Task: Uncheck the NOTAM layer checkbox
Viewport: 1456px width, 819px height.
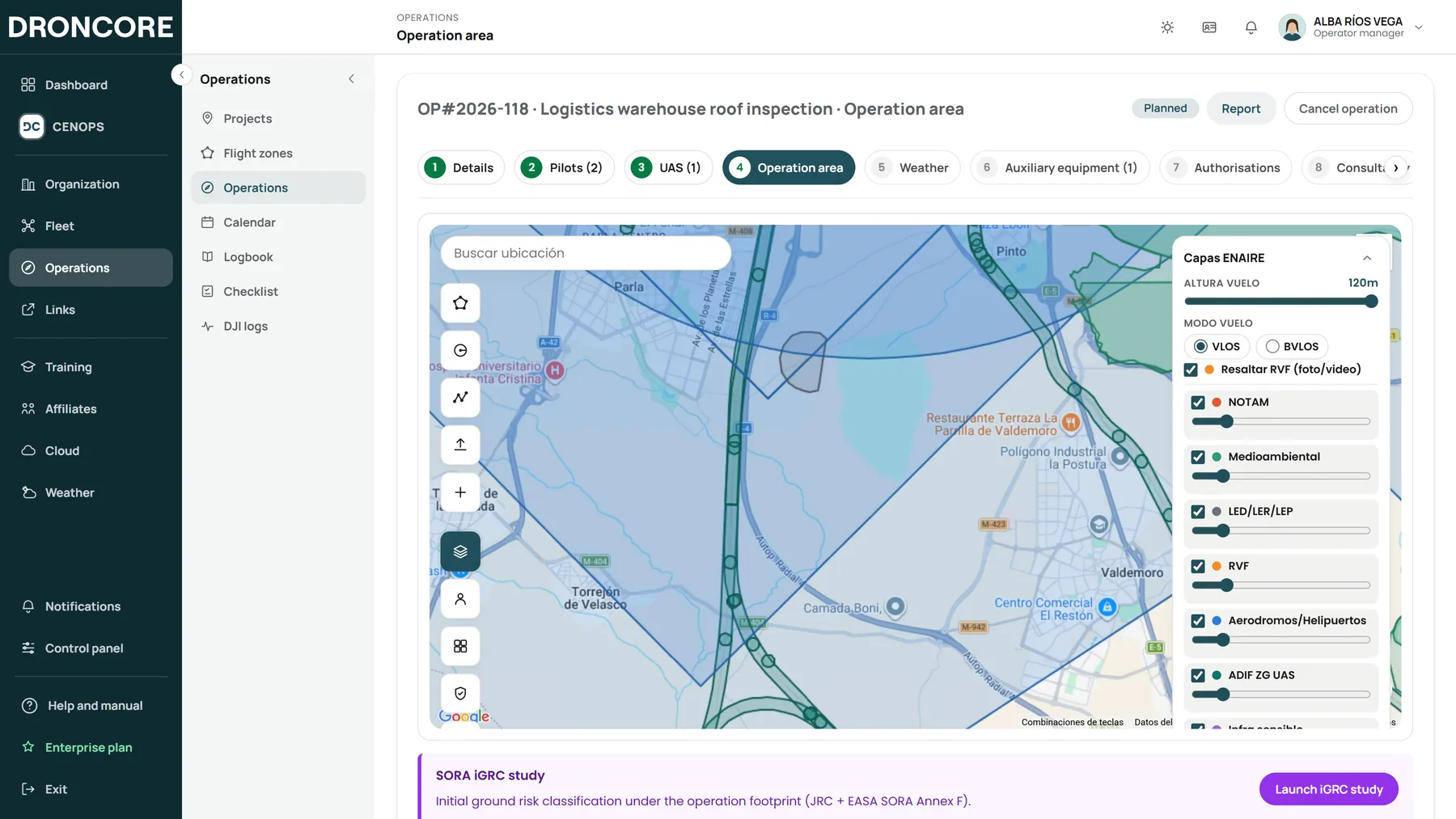Action: click(x=1198, y=403)
